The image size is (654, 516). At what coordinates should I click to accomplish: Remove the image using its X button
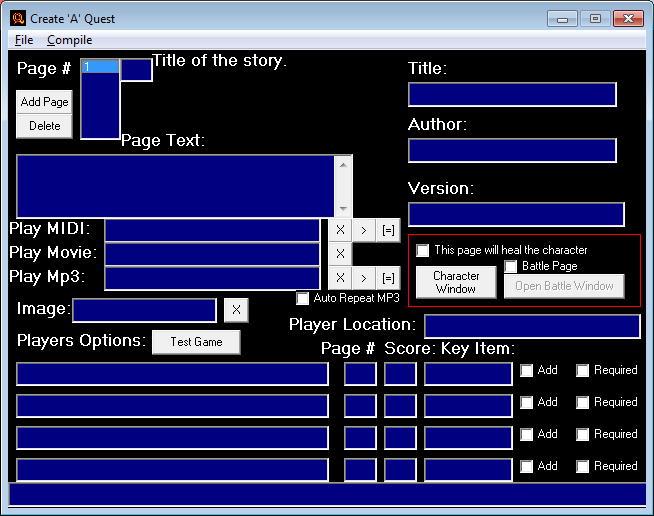point(236,310)
